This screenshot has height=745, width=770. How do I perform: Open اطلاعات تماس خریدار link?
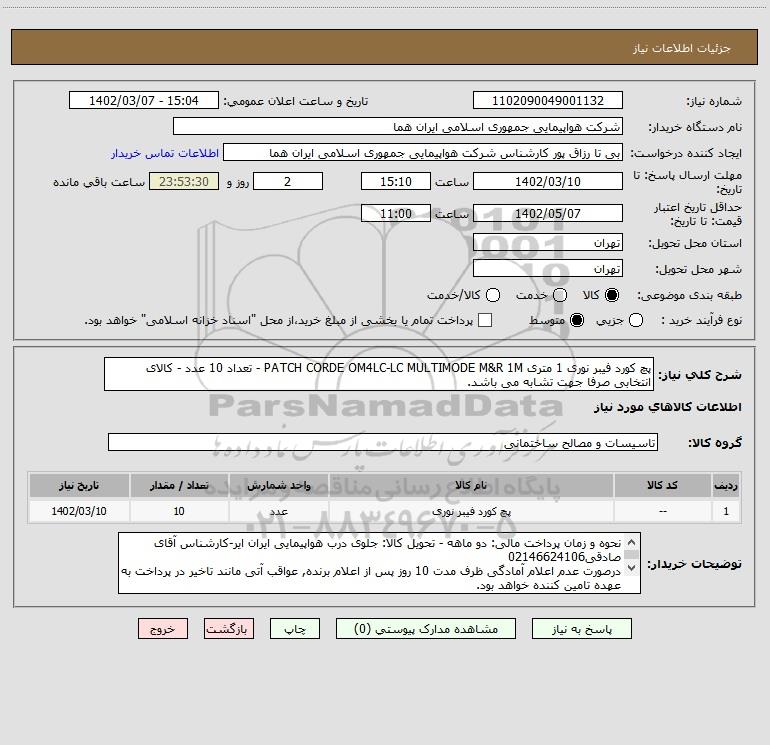tap(165, 153)
